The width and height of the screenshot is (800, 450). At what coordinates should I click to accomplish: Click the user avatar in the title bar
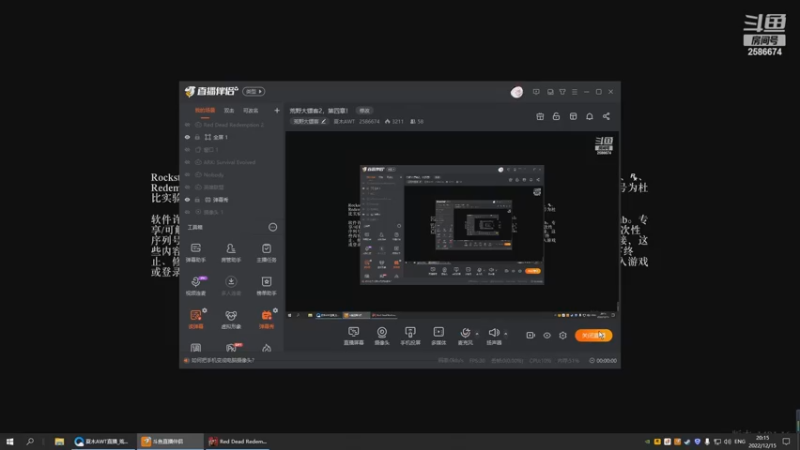coord(516,92)
